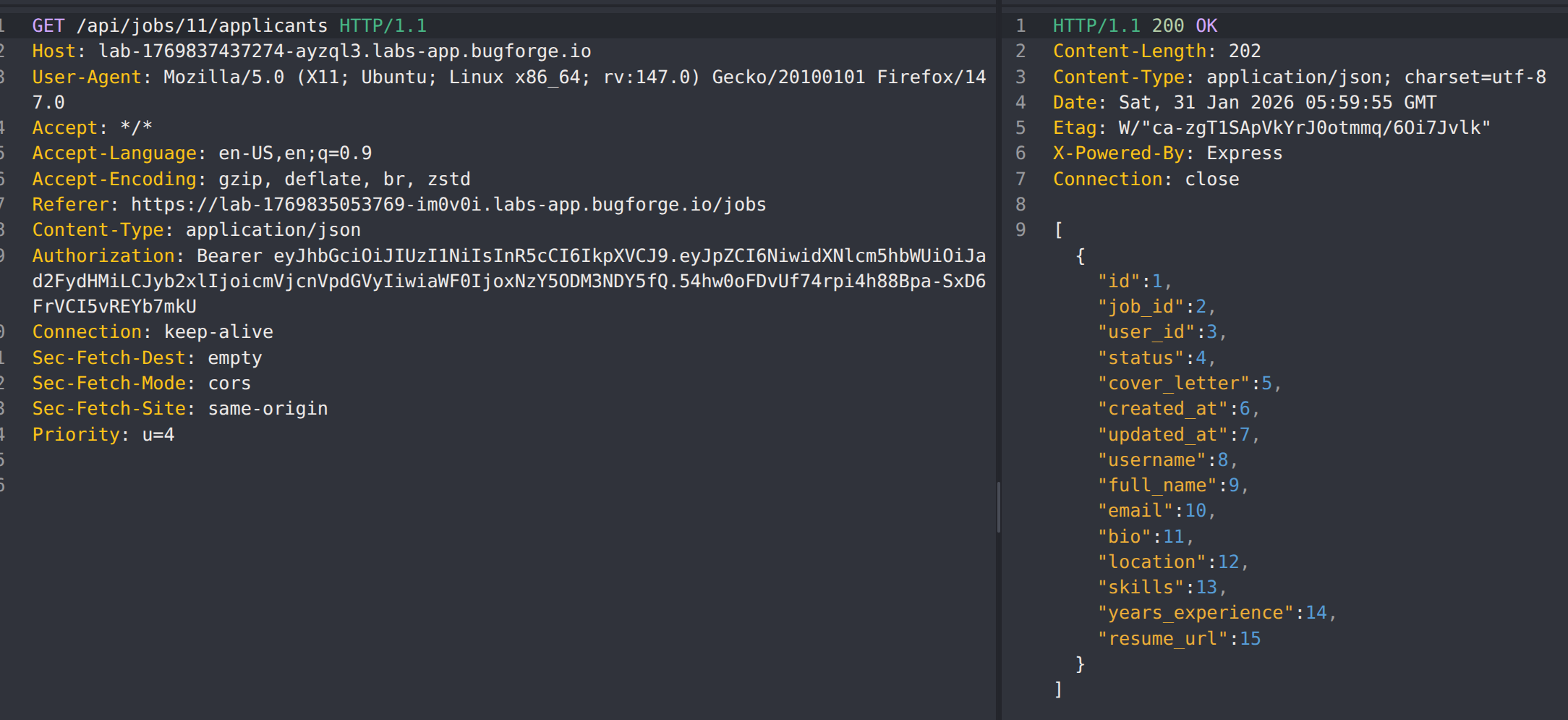
Task: Click the X-Powered-By Express header
Action: tap(1167, 153)
